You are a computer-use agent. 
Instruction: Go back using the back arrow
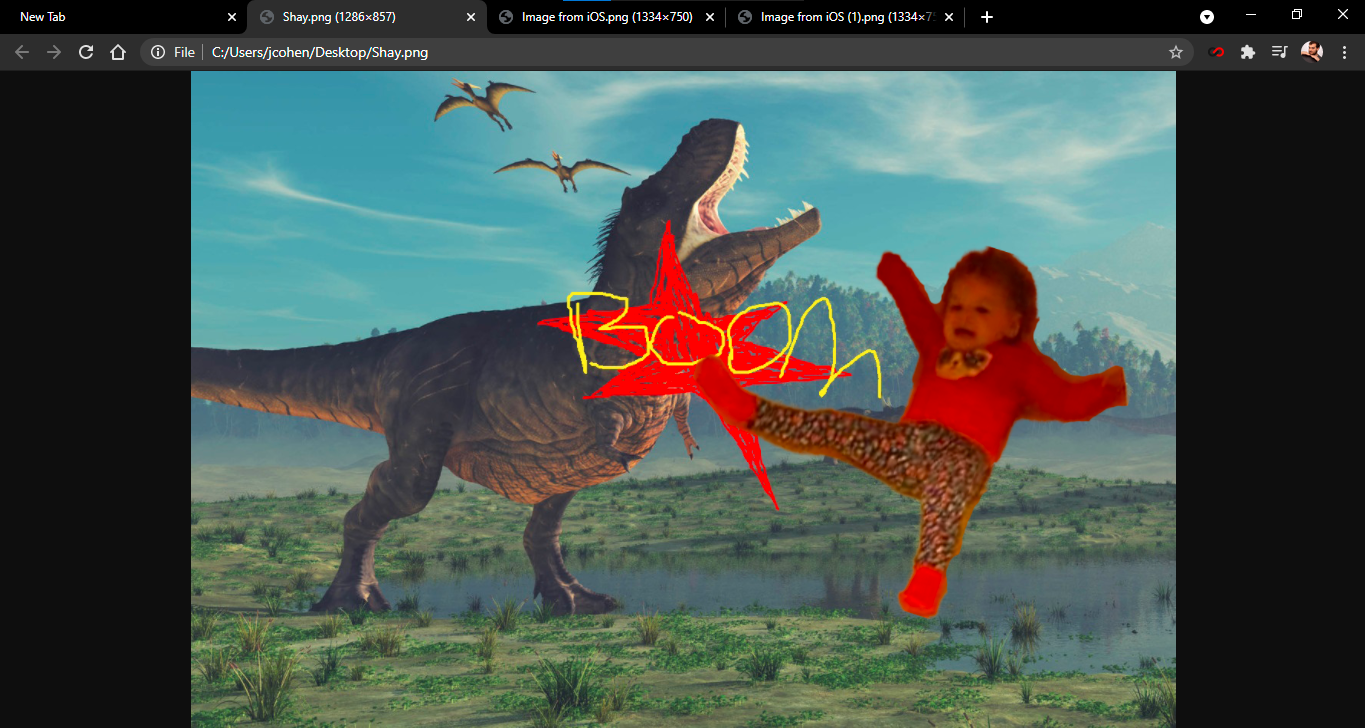pos(22,52)
